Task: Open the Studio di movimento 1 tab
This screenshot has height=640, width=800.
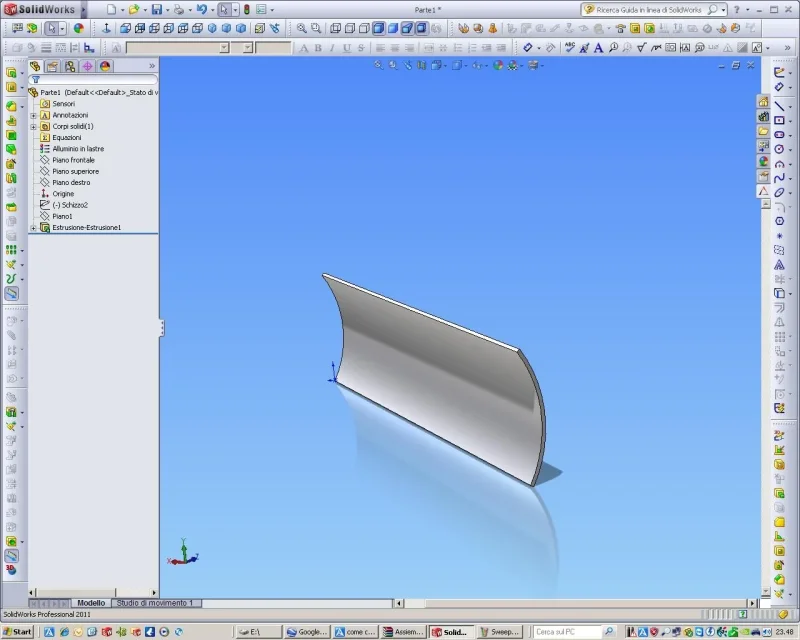Action: [x=155, y=603]
